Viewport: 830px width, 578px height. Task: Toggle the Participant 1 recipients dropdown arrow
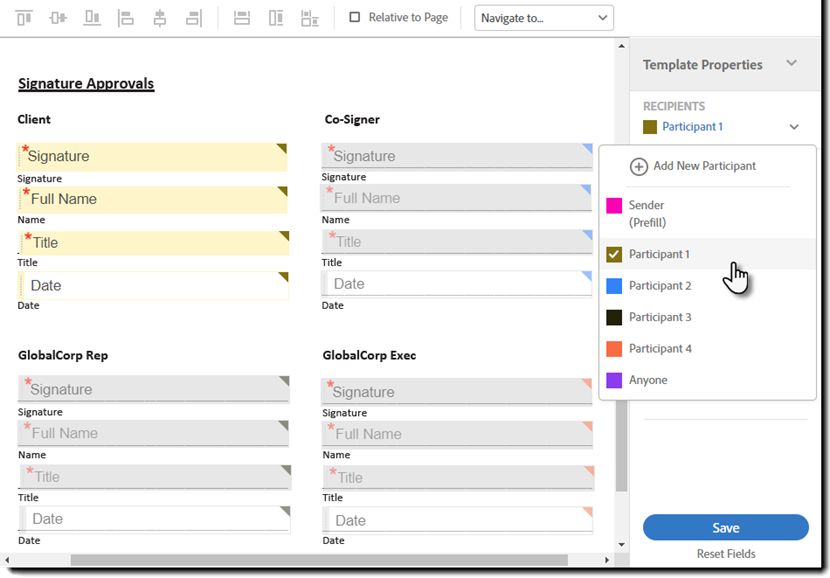click(794, 127)
